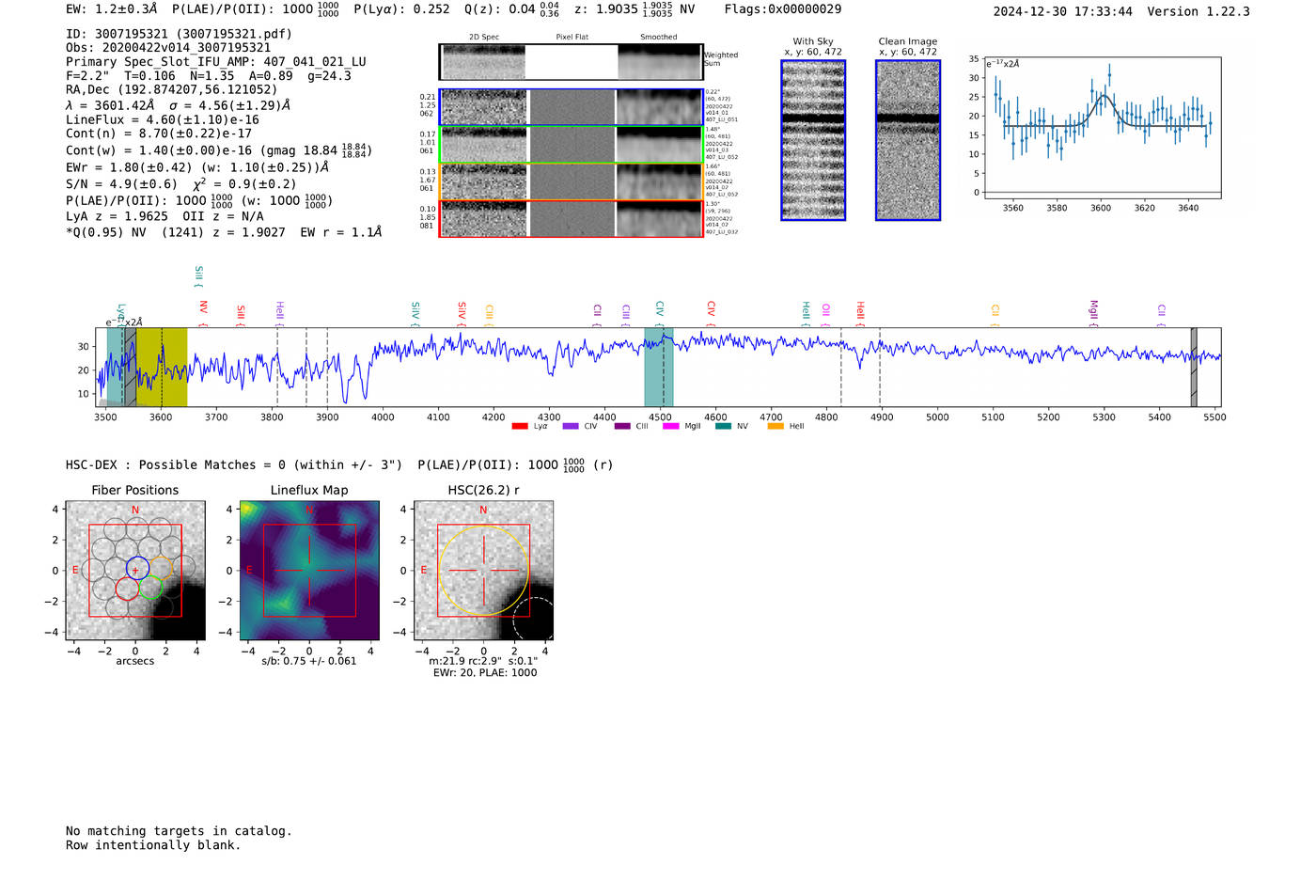This screenshot has width=1316, height=896.
Task: Click the EWr: 20, PLAE: 1000 caption
Action: tap(485, 673)
